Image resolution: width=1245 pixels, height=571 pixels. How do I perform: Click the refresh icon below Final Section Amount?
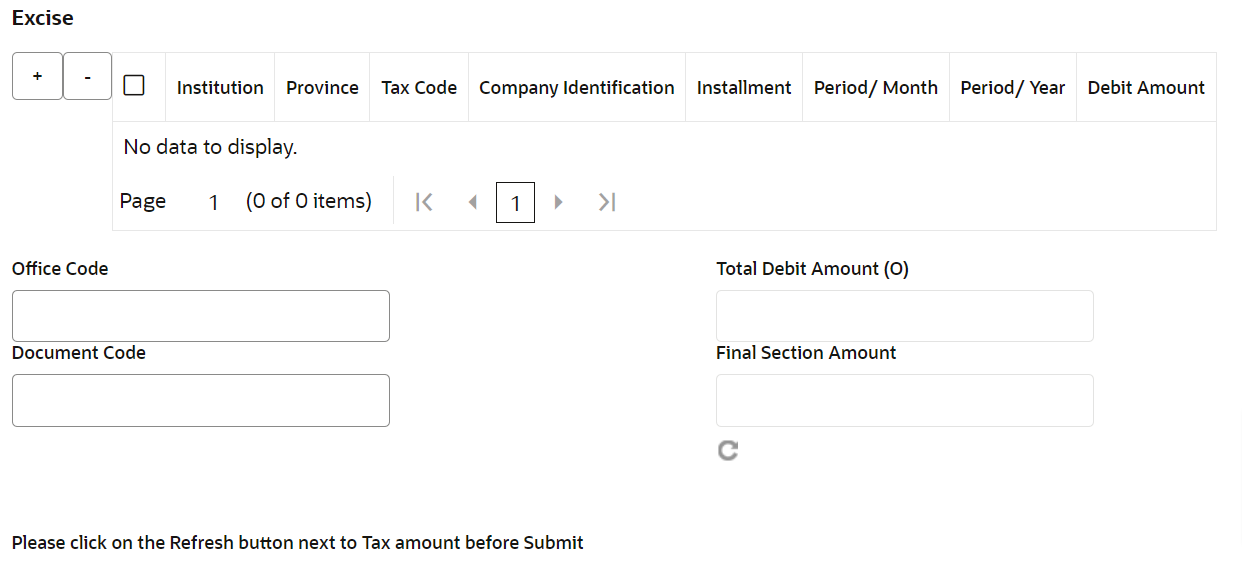tap(728, 451)
